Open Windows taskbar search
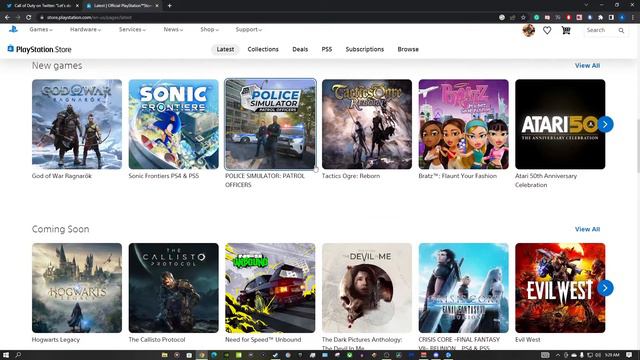The height and width of the screenshot is (360, 640). pyautogui.click(x=18, y=355)
